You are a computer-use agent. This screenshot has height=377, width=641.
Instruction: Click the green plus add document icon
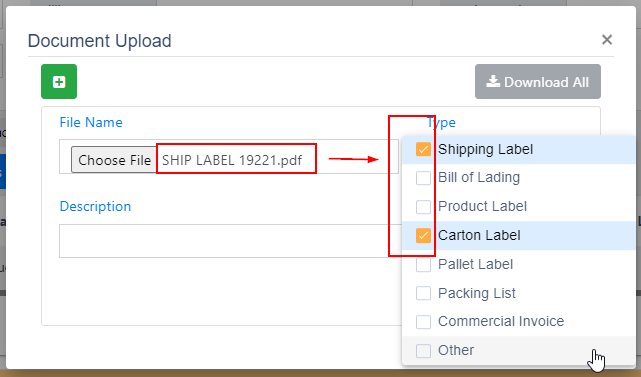click(x=59, y=81)
